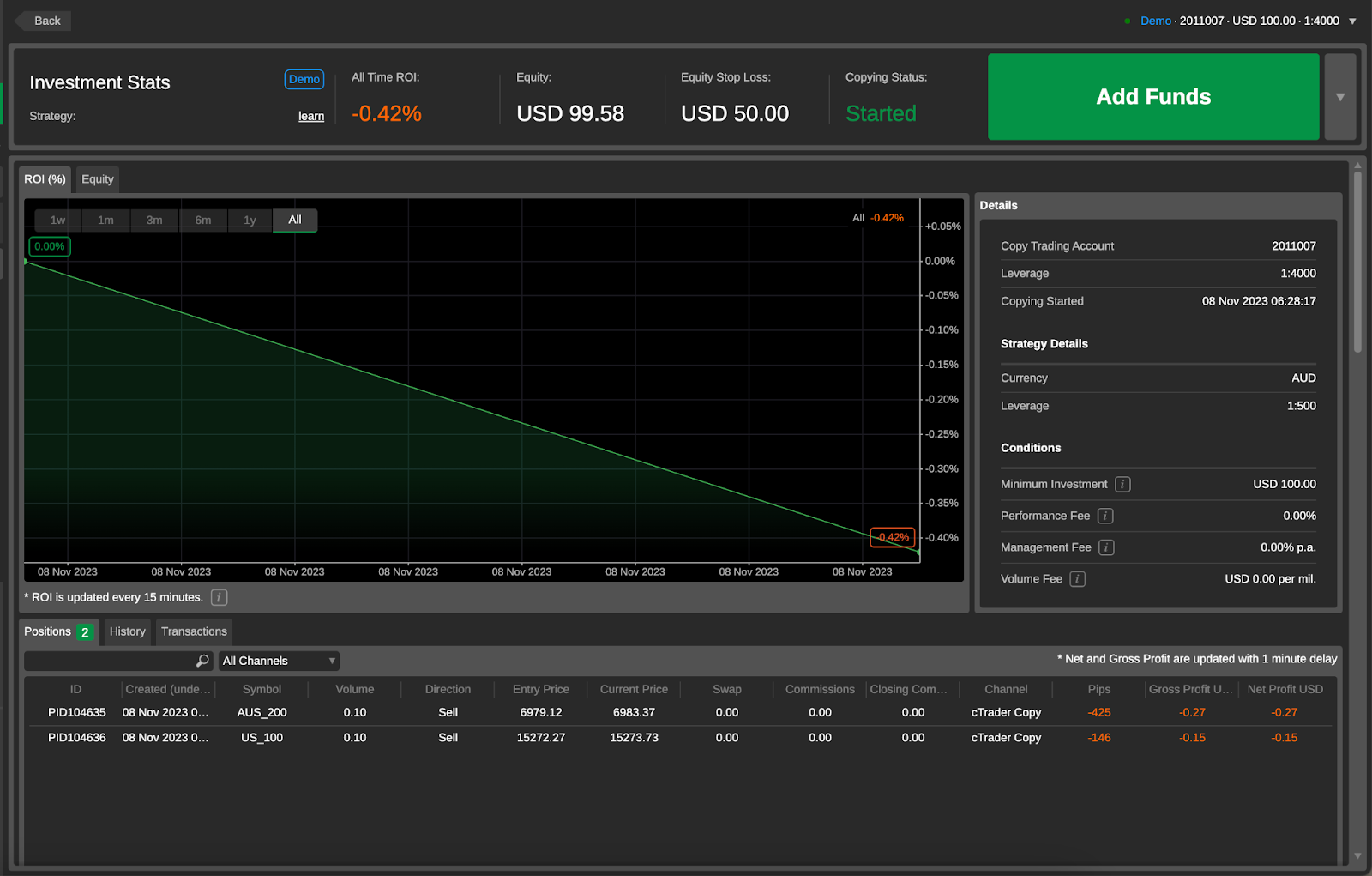
Task: Toggle the 6m chart range
Action: [x=203, y=220]
